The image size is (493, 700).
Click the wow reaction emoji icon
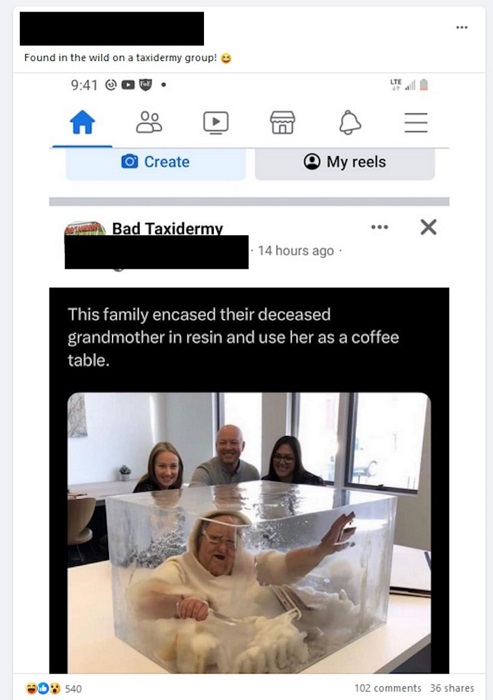[x=54, y=688]
